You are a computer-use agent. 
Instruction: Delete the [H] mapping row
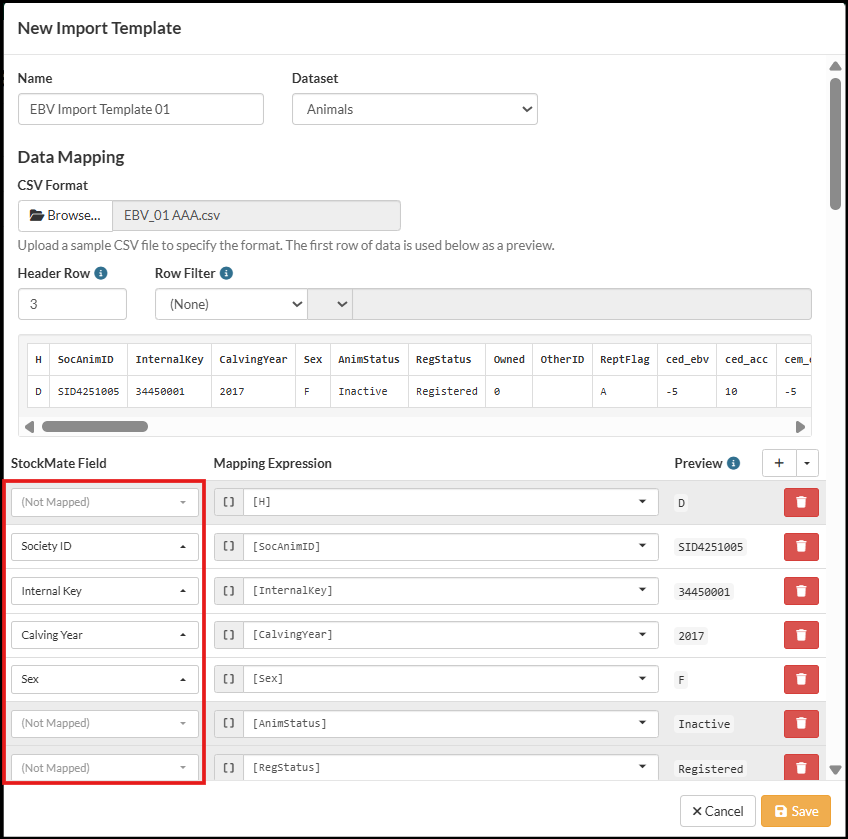(801, 503)
